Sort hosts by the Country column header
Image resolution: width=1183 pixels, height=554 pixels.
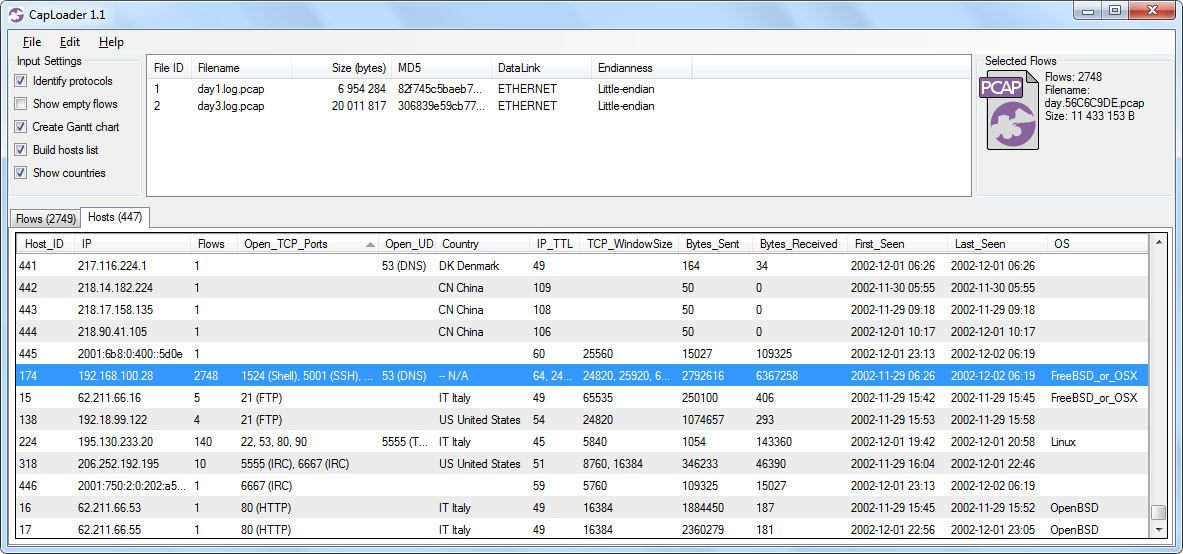click(x=461, y=244)
